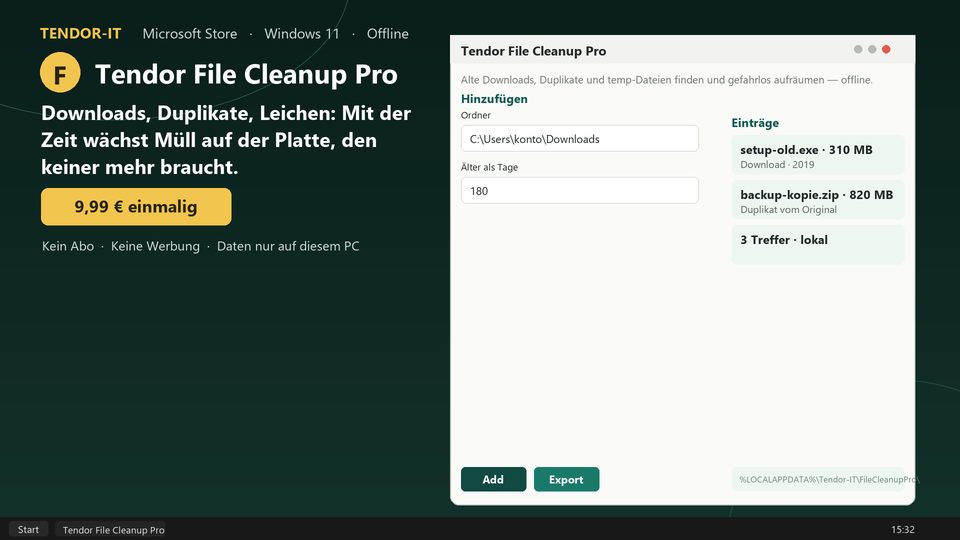
Task: Click Daten nur auf diesem PC text
Action: coord(288,246)
